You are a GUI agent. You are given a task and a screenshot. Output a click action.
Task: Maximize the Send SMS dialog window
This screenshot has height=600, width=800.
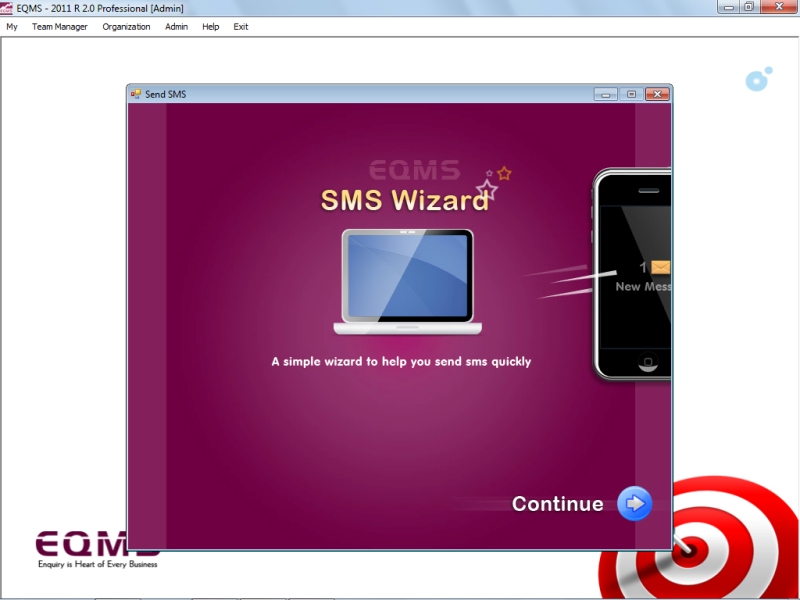631,94
